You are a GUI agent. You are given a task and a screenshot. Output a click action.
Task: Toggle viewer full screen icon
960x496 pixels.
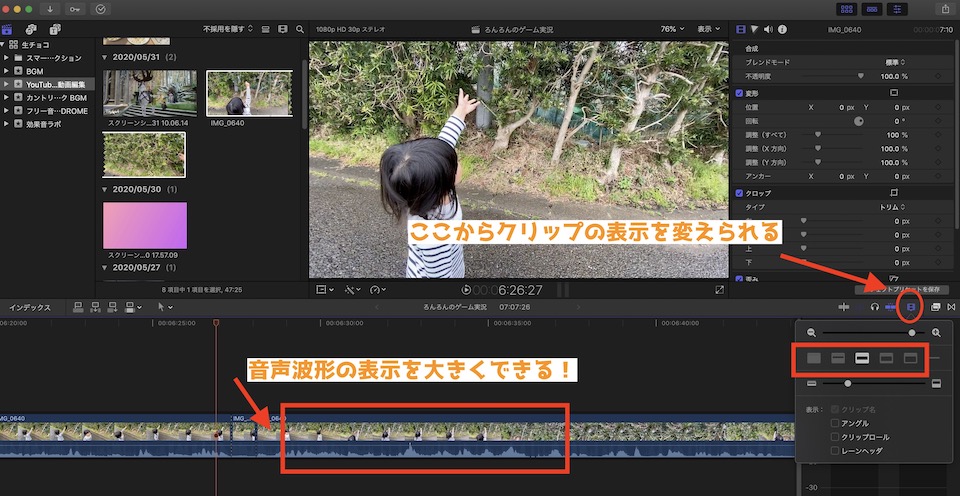pyautogui.click(x=720, y=290)
